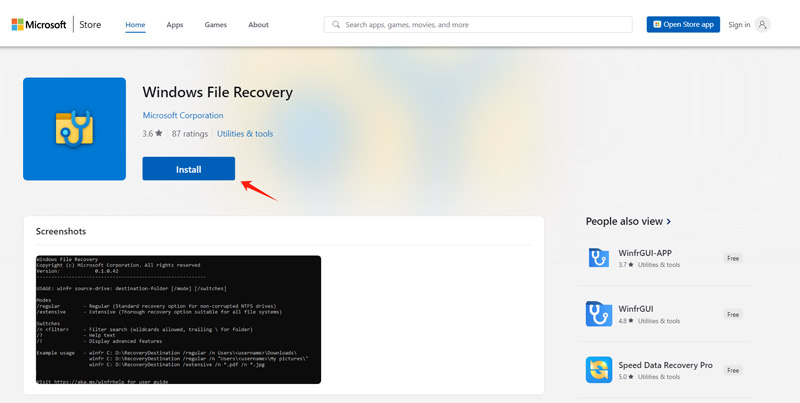Go to the Games tab
Screen dimensions: 800x403
(215, 24)
